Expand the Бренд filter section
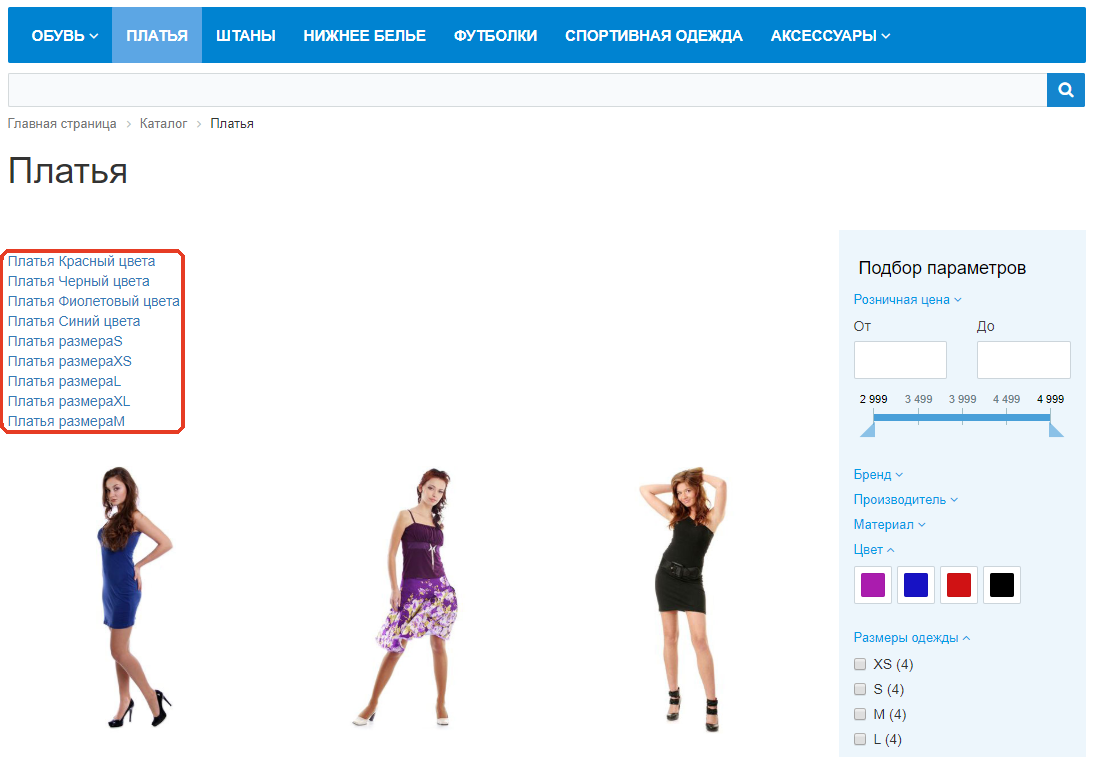1093x757 pixels. pyautogui.click(x=878, y=475)
